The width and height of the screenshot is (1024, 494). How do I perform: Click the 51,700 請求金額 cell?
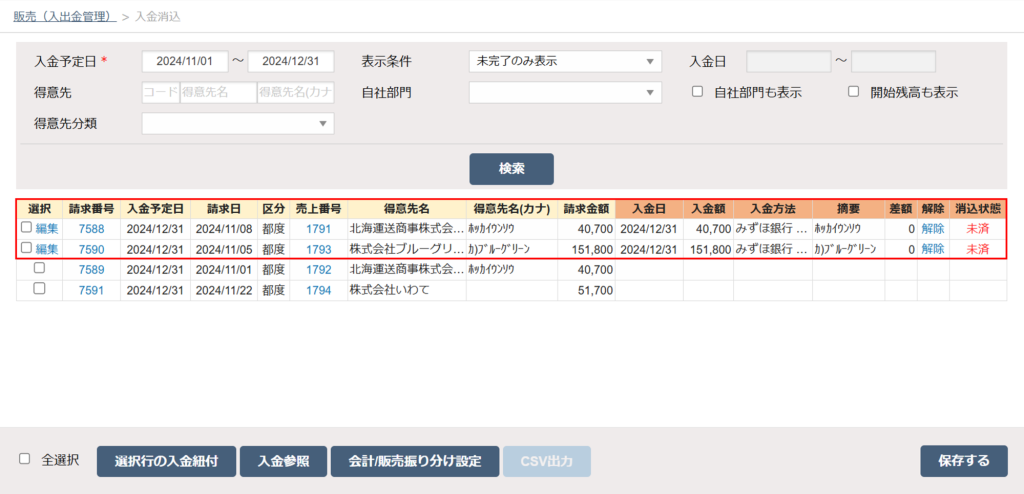(586, 290)
